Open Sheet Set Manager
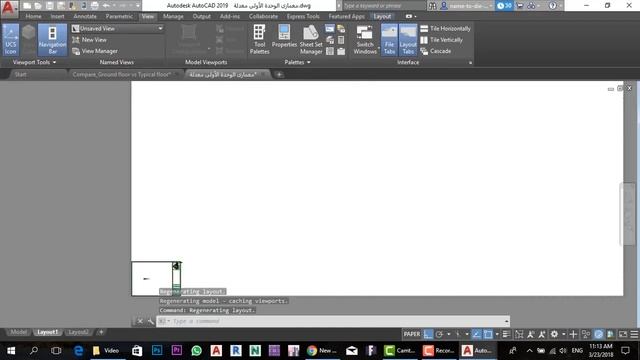 point(311,40)
